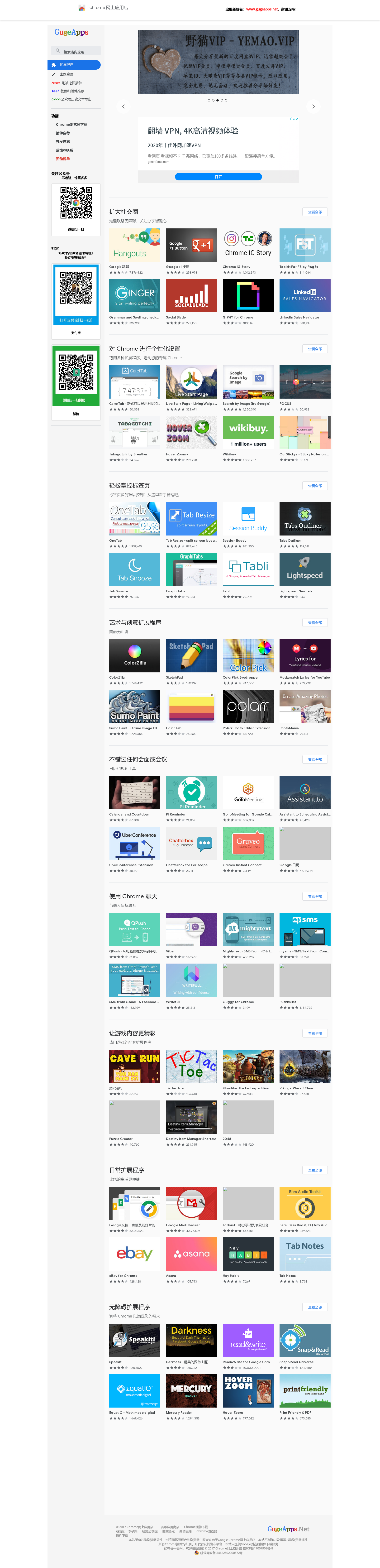Click 查看全部 for 日常扩展程序 section
This screenshot has height=1568, width=380.
pos(315,1171)
